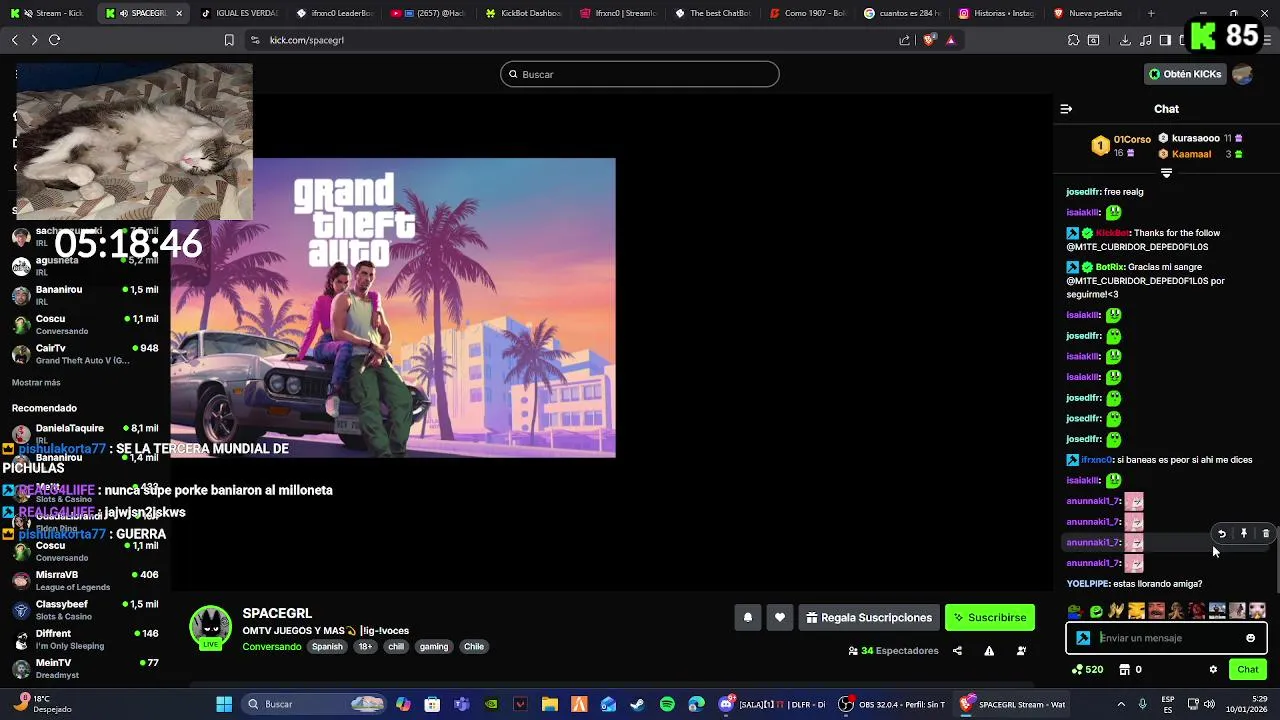The image size is (1280, 720).
Task: Switch to the ifrxnc0 LeaderBoard tab
Action: click(x=334, y=13)
